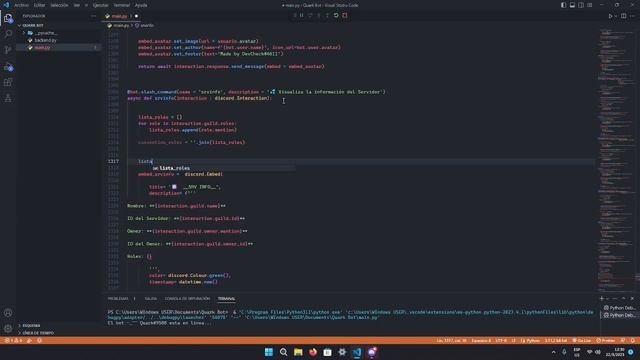Open Customize Layout icon

tap(590, 5)
